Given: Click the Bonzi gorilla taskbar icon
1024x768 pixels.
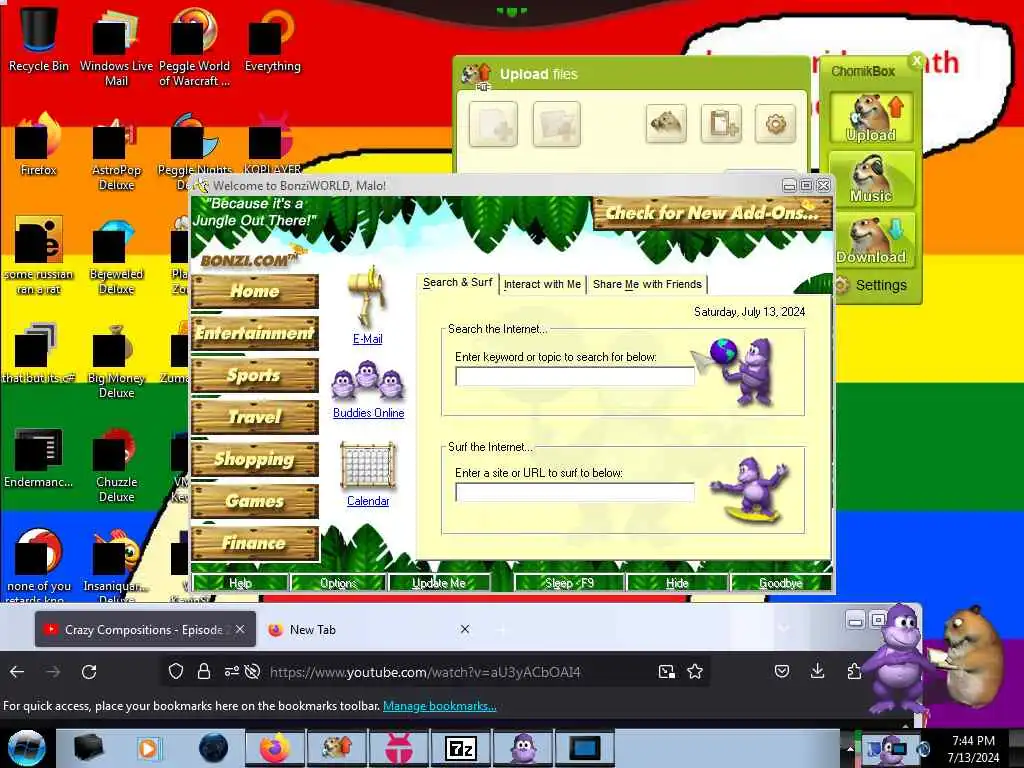Looking at the screenshot, I should [x=522, y=748].
